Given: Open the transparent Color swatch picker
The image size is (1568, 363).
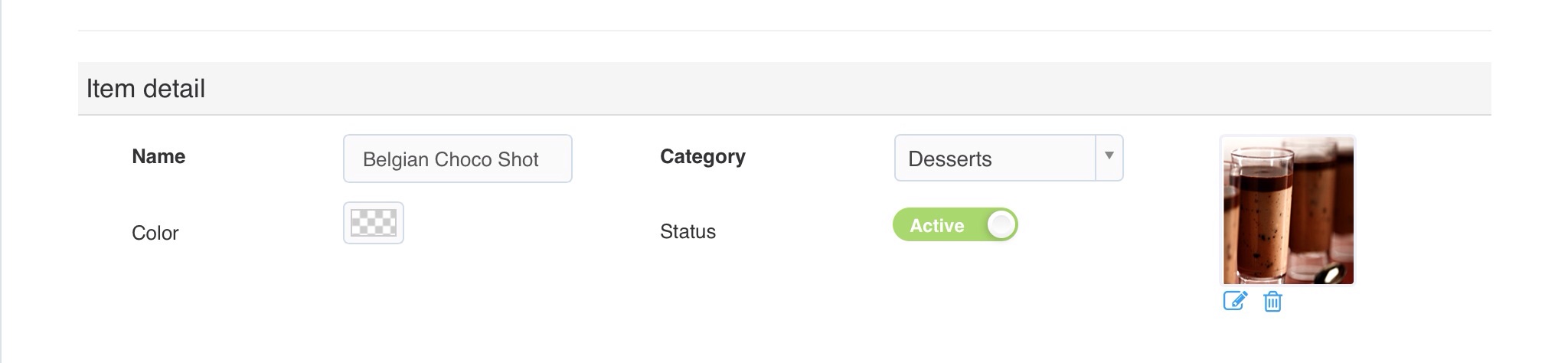Looking at the screenshot, I should coord(374,223).
